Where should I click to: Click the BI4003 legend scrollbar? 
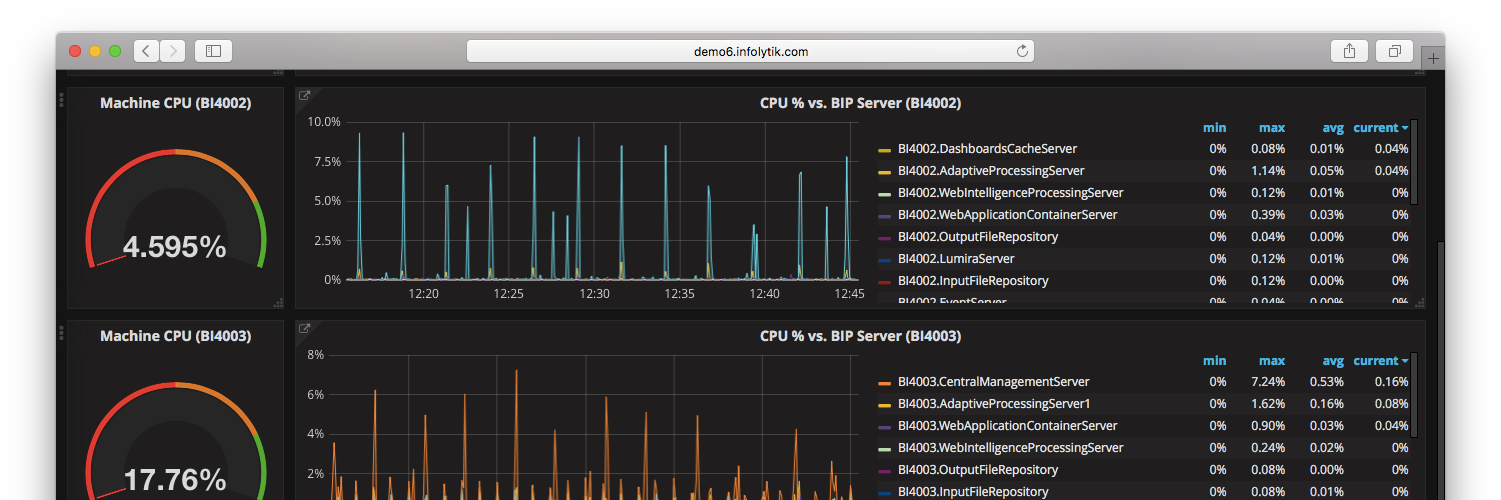(1414, 395)
